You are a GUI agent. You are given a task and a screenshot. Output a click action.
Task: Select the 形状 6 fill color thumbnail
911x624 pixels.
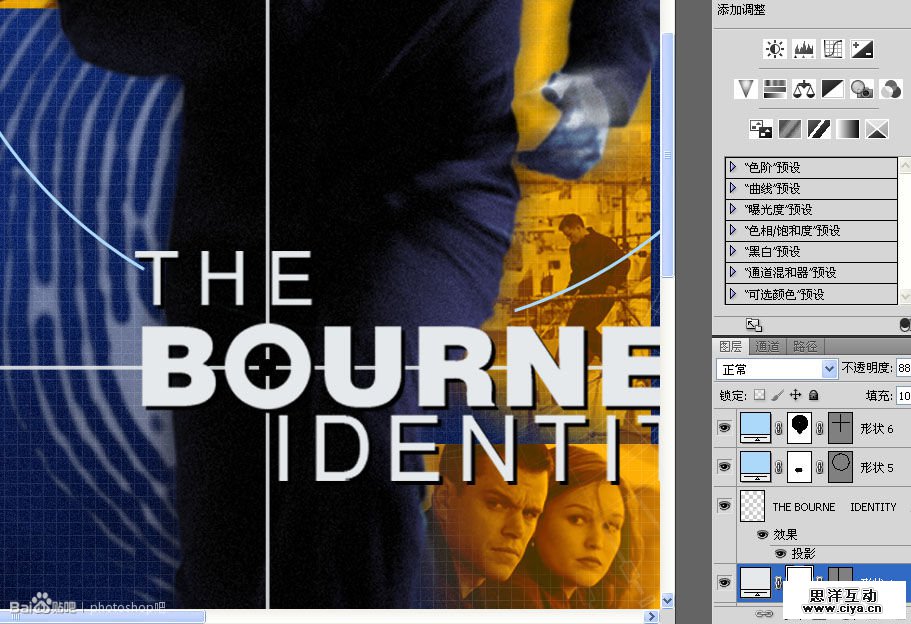point(756,428)
